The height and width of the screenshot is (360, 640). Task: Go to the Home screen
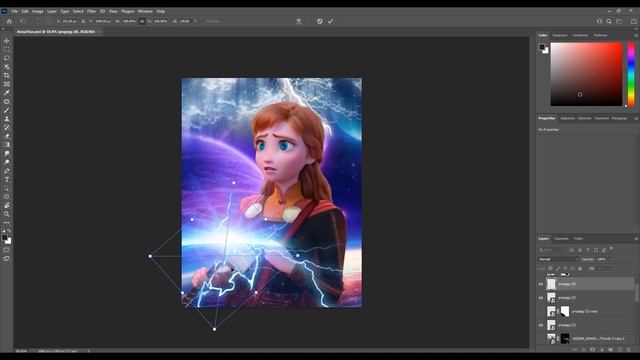point(9,21)
